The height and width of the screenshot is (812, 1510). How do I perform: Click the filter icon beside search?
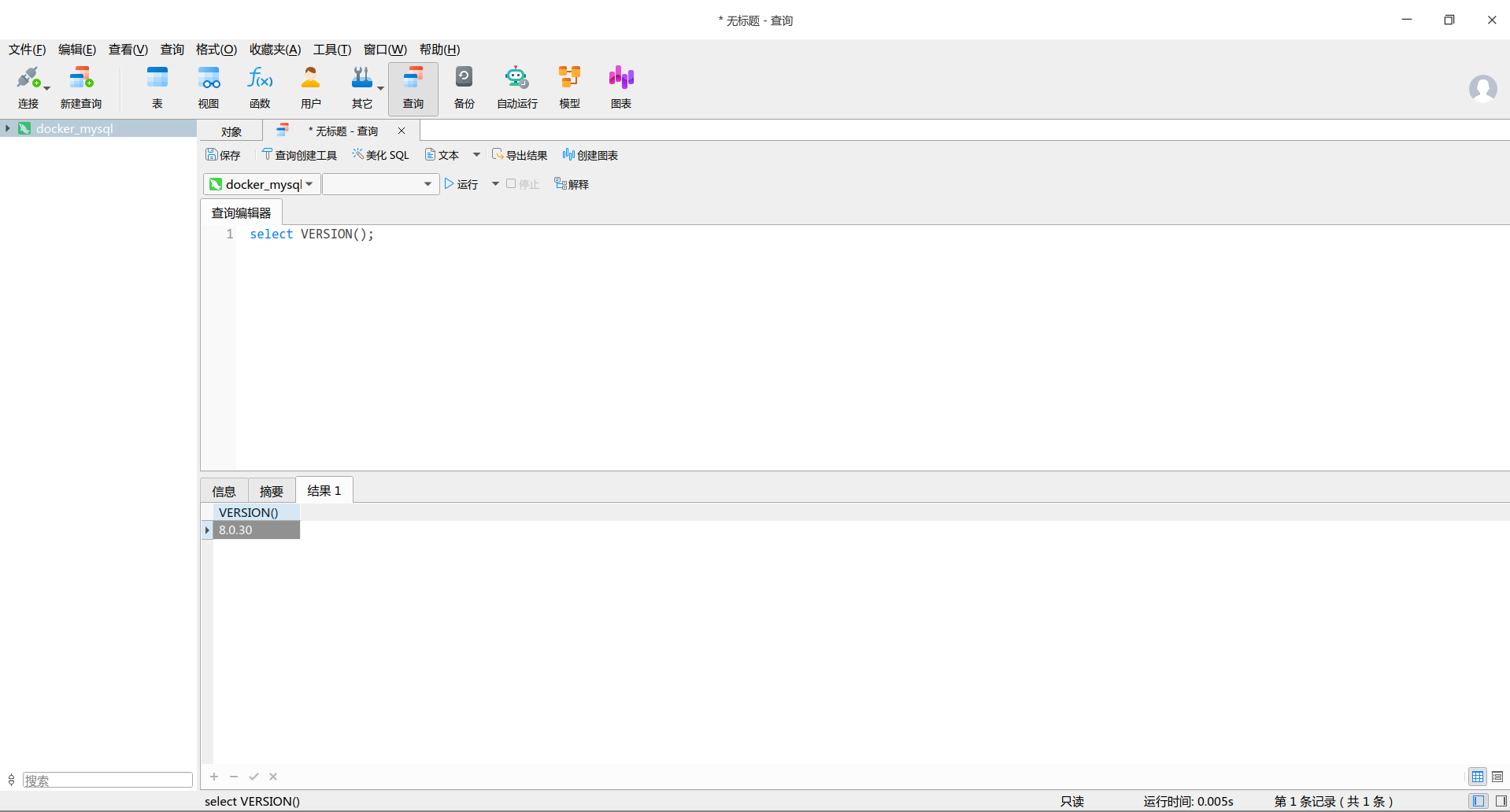point(11,780)
